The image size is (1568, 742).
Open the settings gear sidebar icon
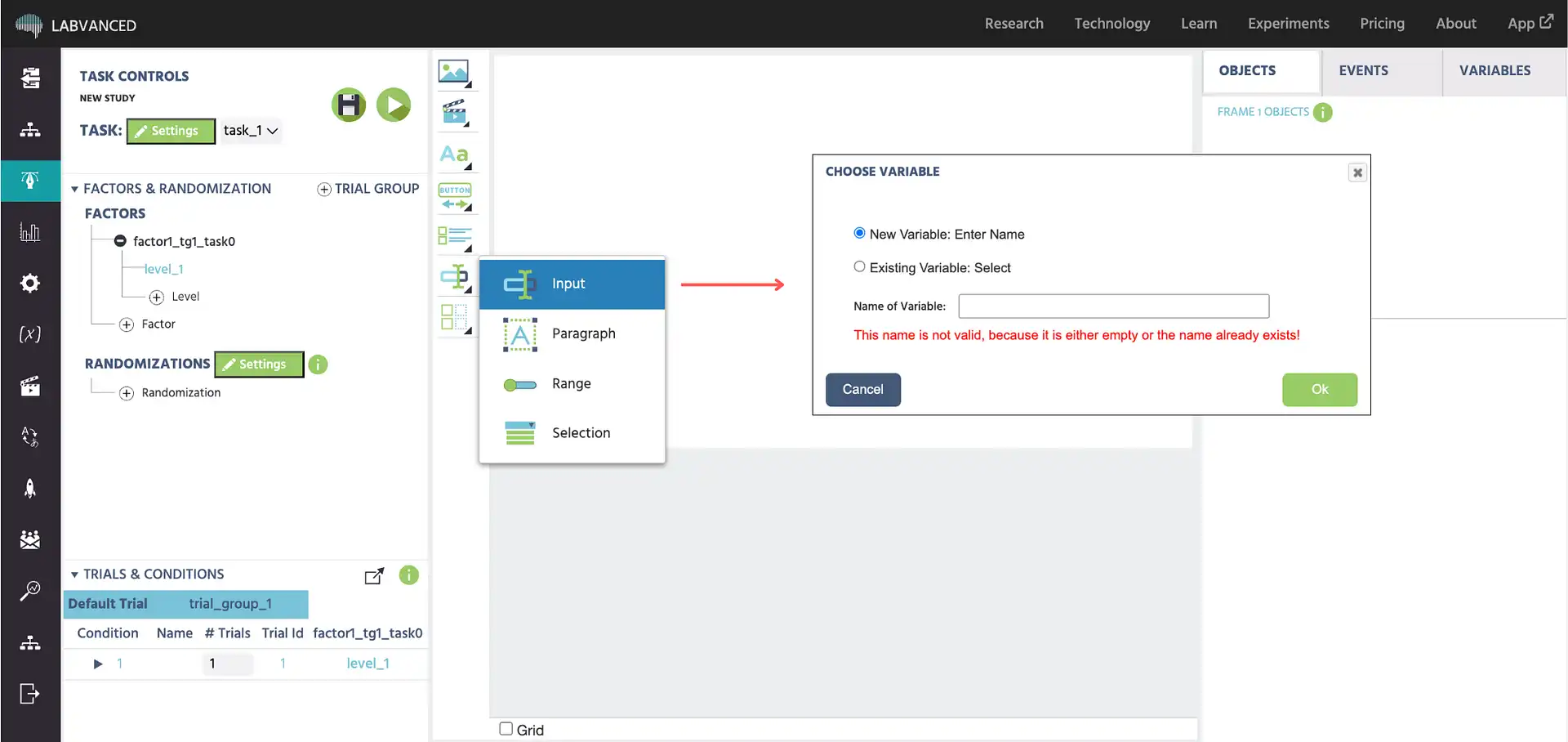[x=30, y=283]
